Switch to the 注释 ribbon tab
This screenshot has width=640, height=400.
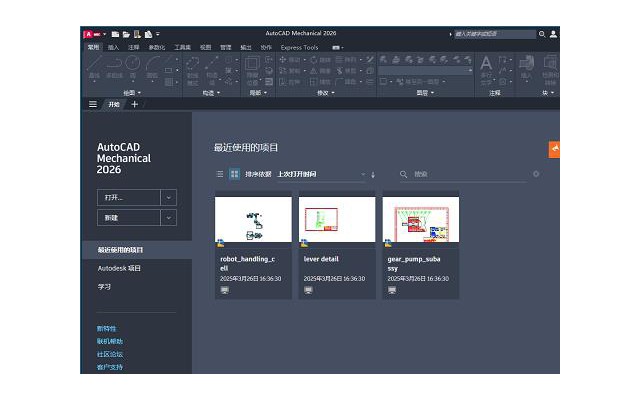pos(133,47)
